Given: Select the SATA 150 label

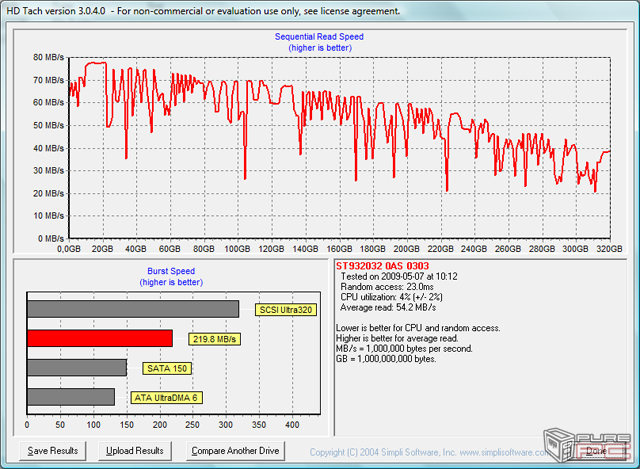Looking at the screenshot, I should tap(167, 369).
